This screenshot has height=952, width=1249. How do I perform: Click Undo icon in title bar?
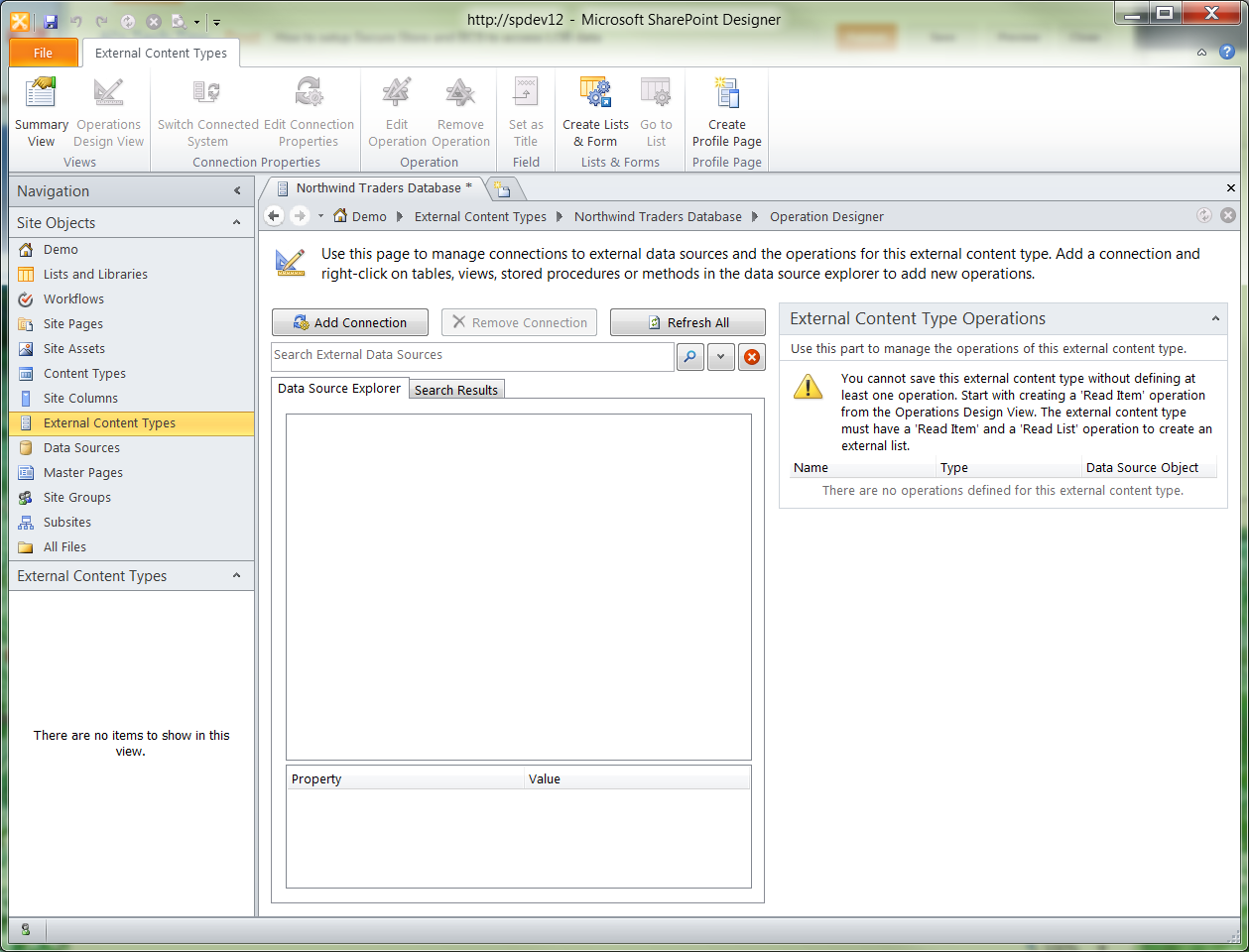click(x=76, y=21)
